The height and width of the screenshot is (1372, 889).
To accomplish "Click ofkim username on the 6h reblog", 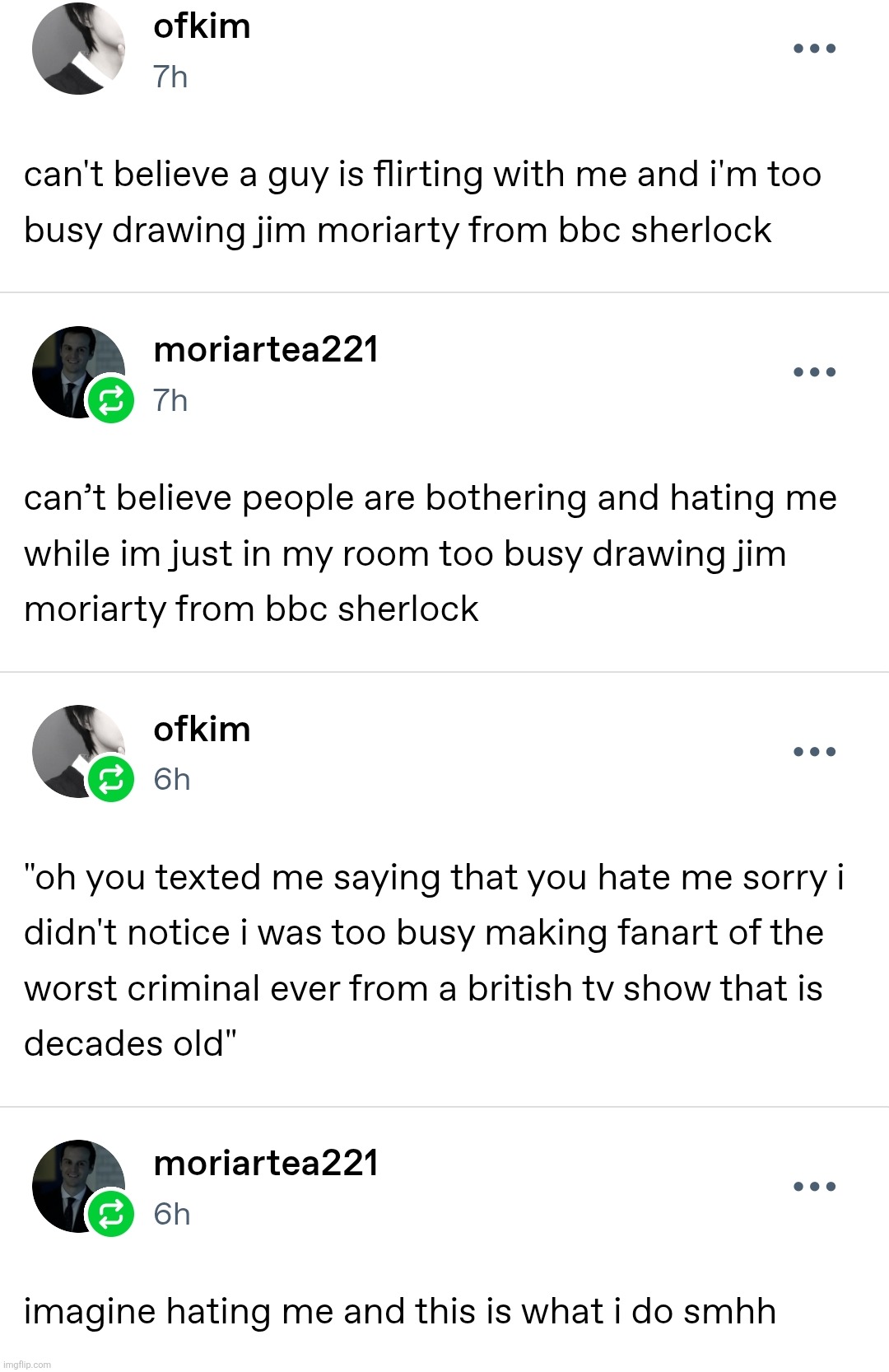I will 202,730.
